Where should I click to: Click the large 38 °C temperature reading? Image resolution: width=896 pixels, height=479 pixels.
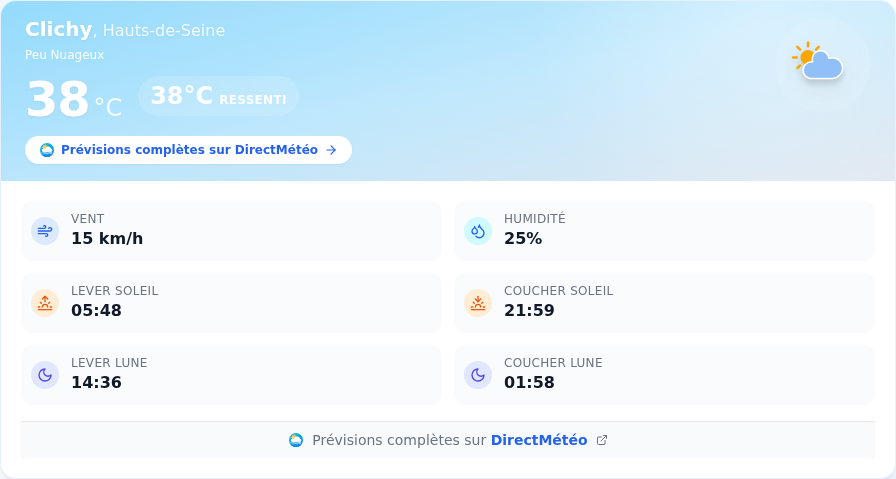pyautogui.click(x=74, y=99)
